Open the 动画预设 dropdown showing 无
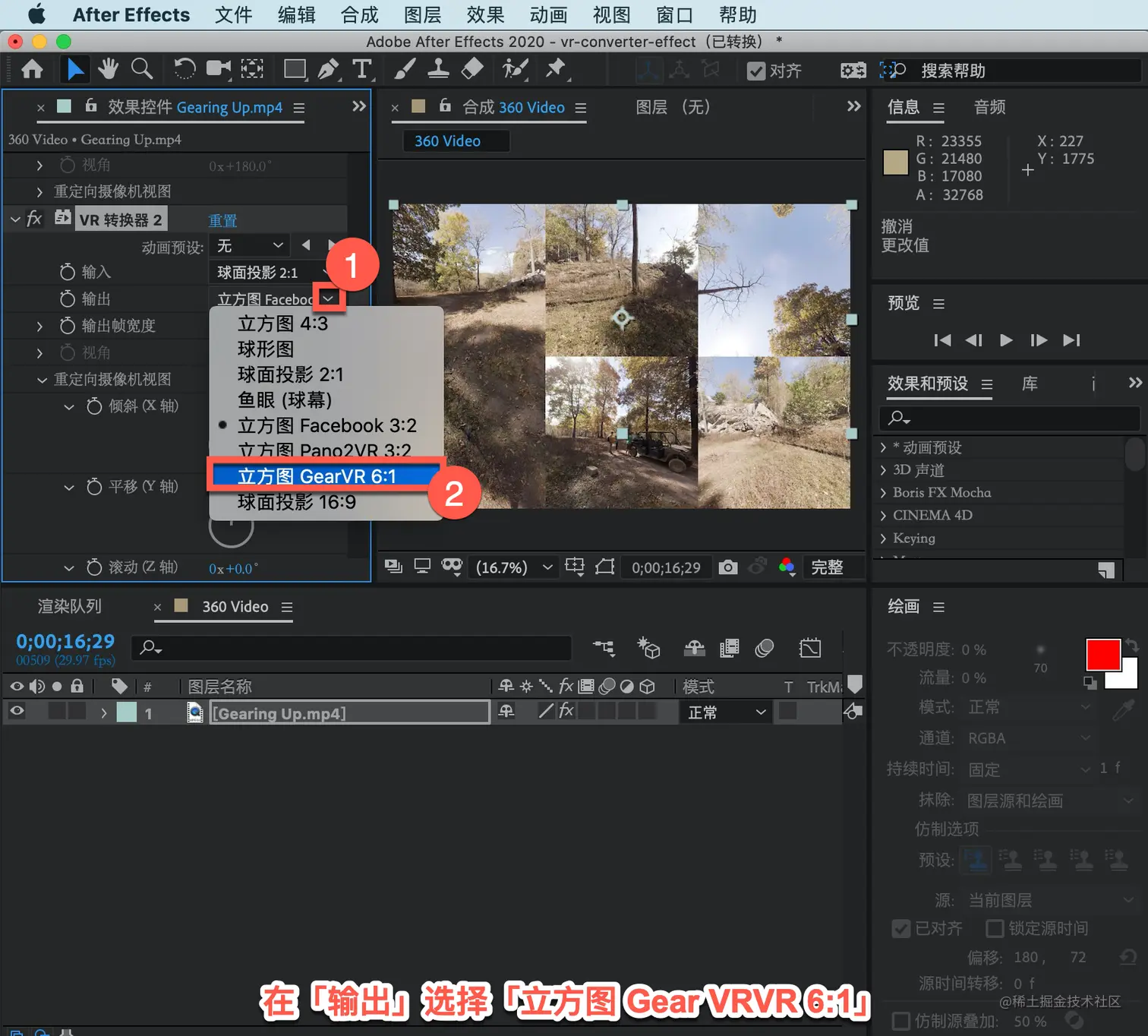This screenshot has width=1148, height=1036. [250, 245]
